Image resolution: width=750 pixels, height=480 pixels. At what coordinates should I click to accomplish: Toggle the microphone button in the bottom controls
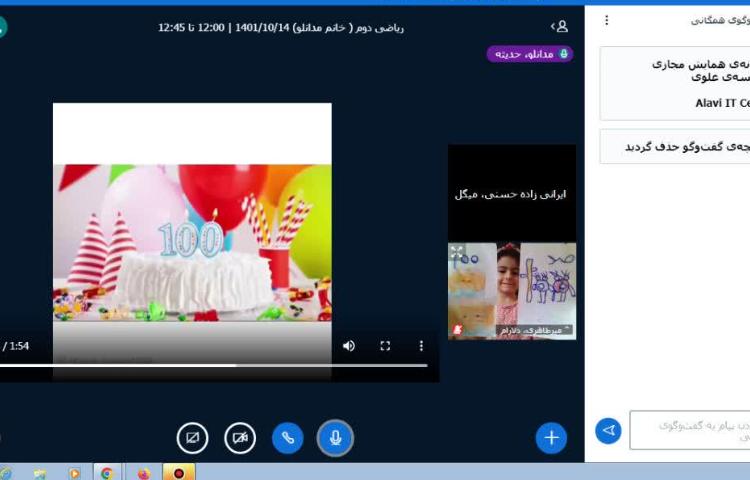tap(335, 437)
